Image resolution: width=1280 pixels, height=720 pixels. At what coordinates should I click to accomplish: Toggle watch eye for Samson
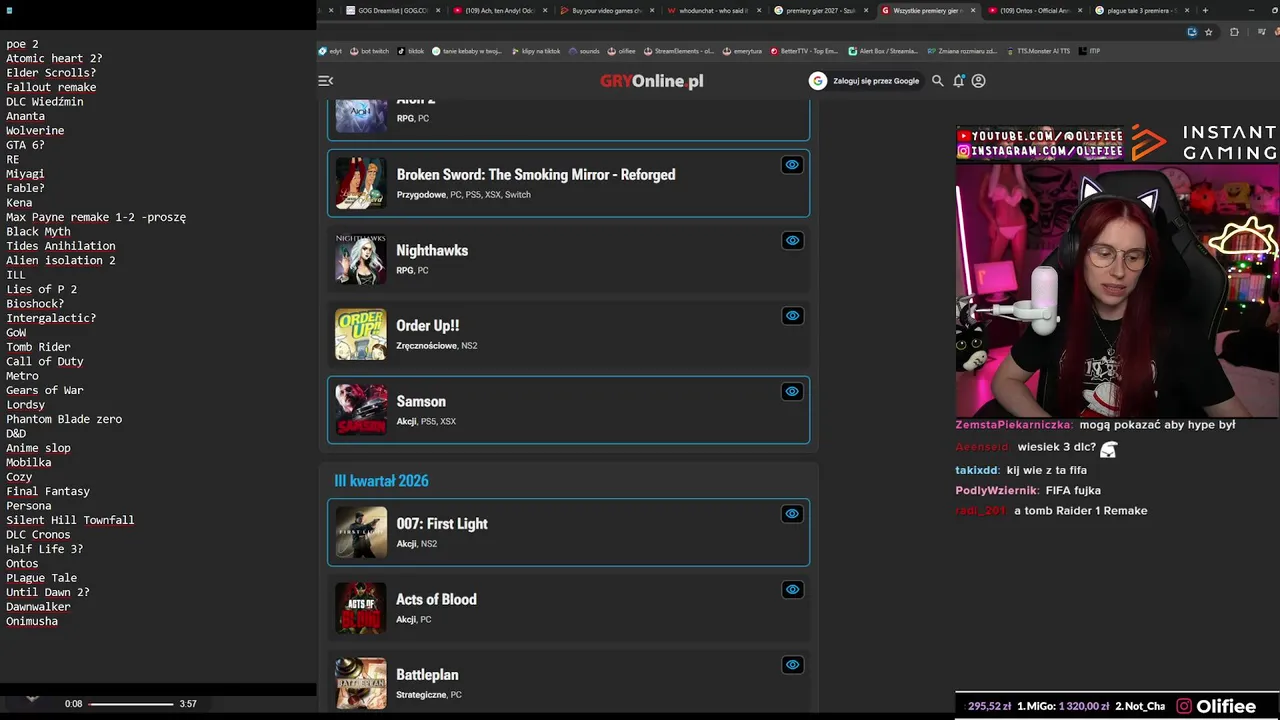[x=792, y=391]
